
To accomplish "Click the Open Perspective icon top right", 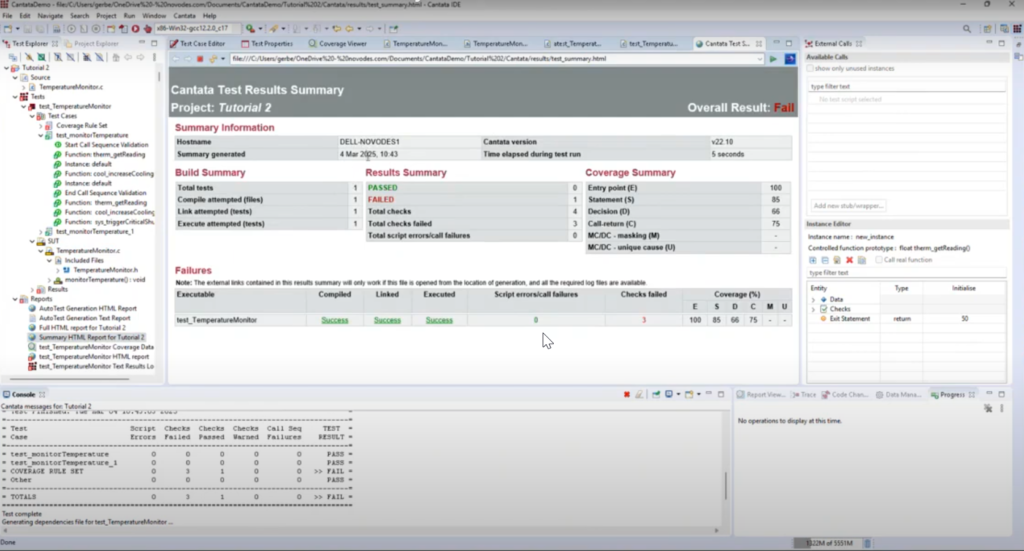I will (x=987, y=29).
